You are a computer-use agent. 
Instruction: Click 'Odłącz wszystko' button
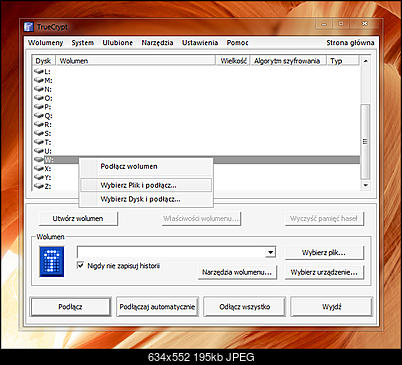(x=245, y=307)
